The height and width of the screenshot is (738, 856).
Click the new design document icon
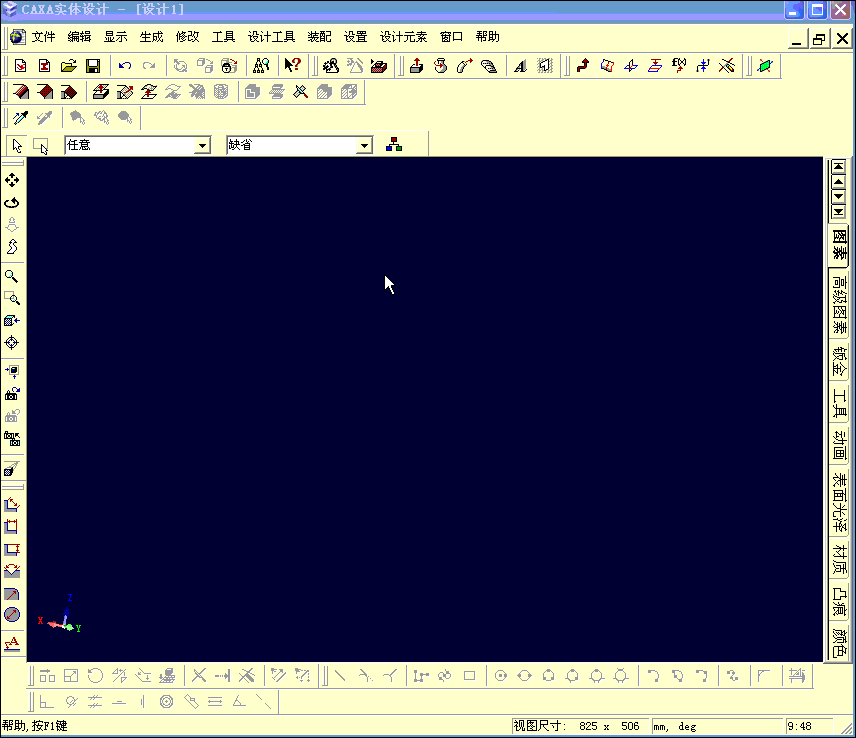pyautogui.click(x=20, y=66)
